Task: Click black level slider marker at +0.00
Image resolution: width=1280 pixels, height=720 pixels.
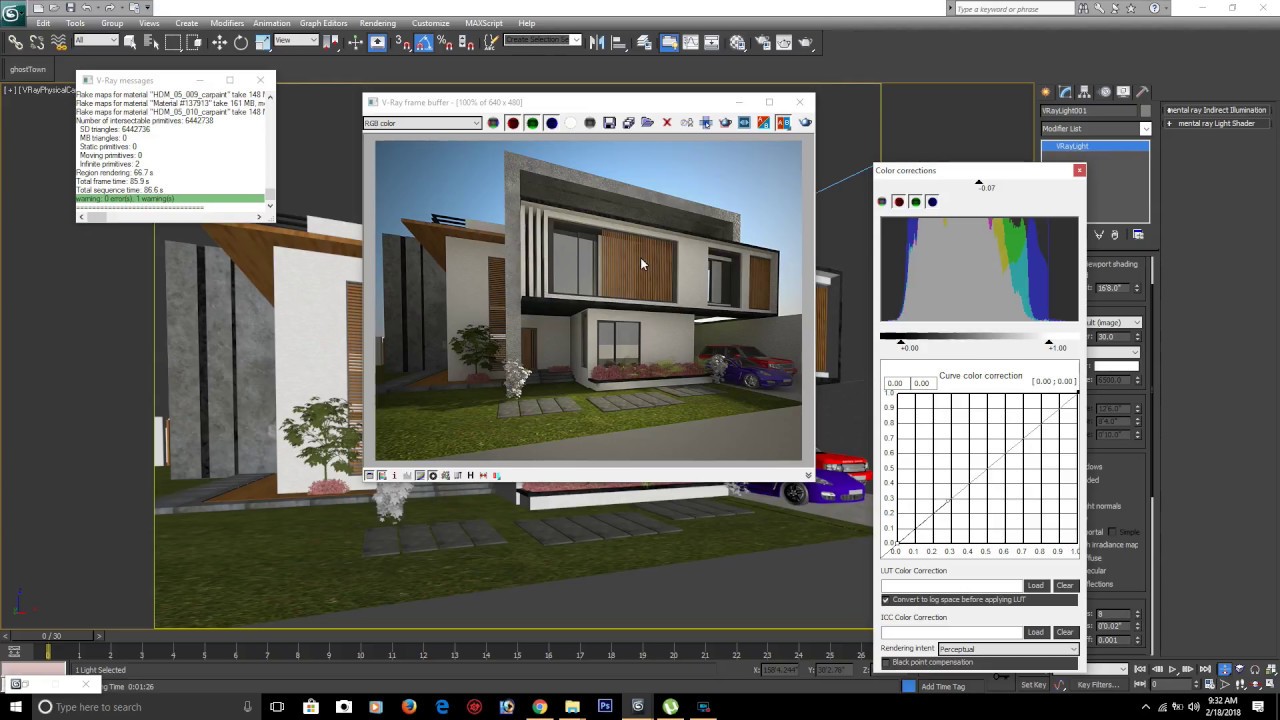Action: tap(901, 342)
